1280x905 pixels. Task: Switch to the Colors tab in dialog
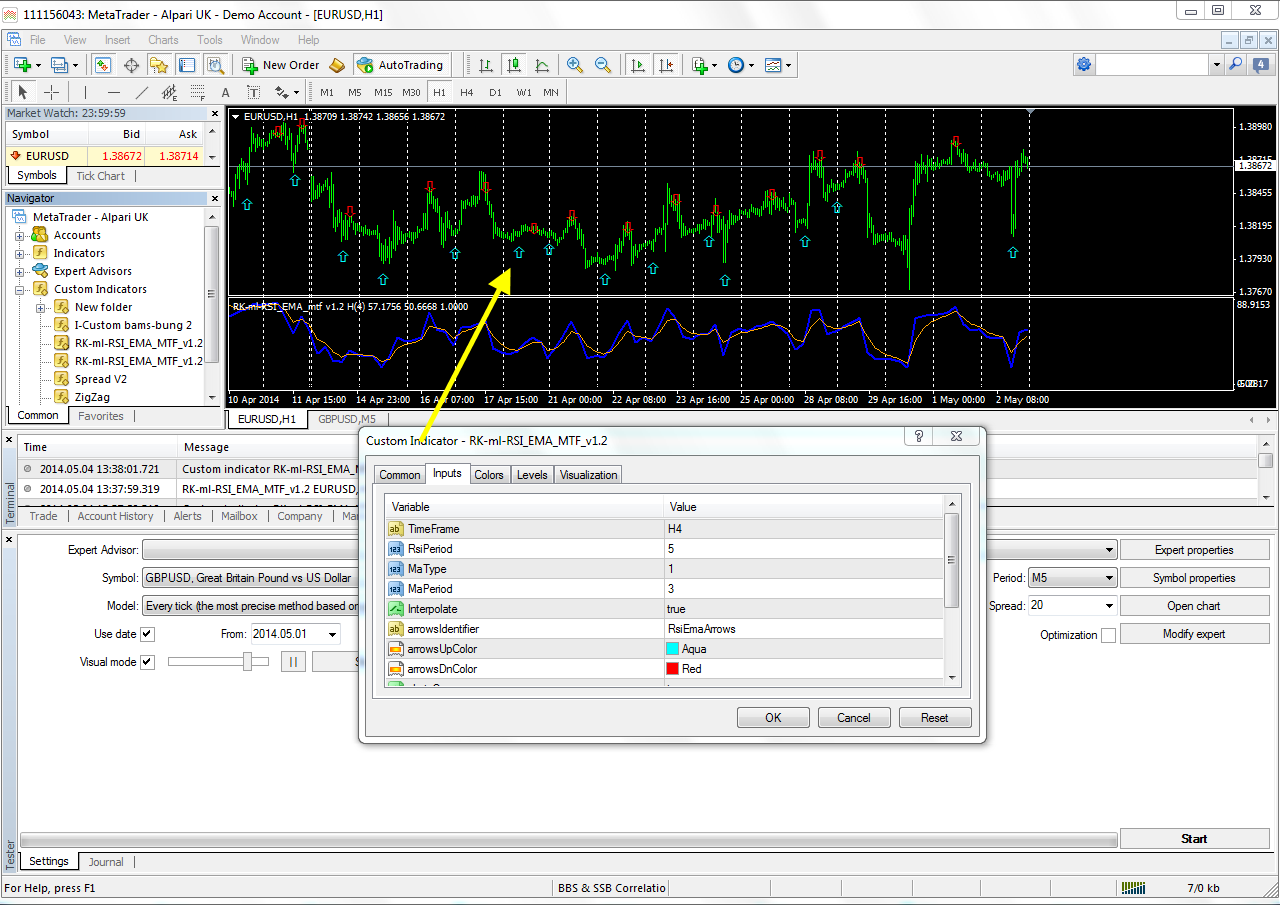(x=489, y=475)
